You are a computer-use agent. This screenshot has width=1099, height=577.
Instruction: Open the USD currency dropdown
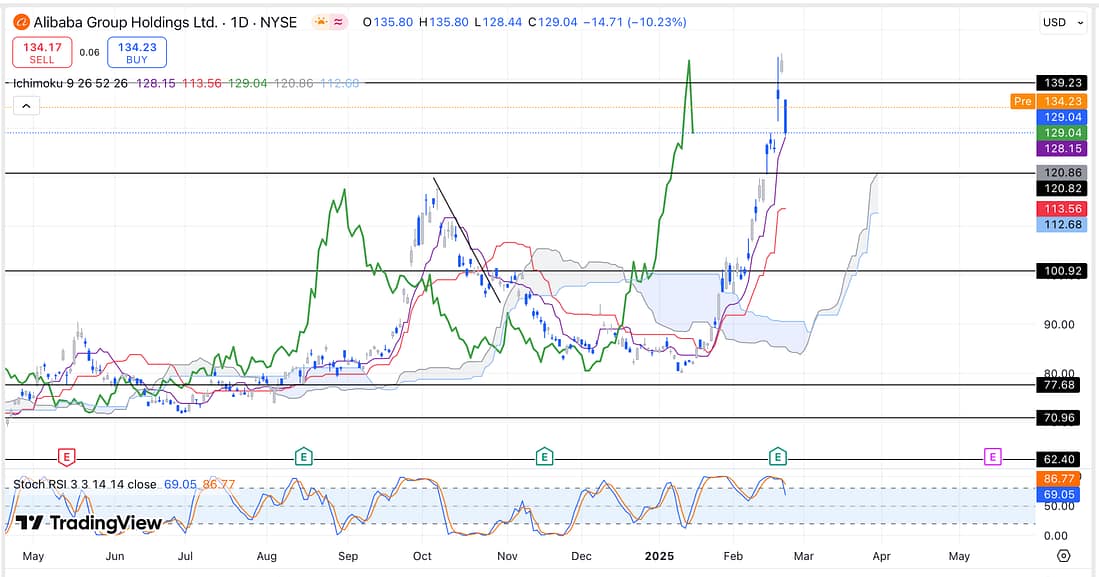pyautogui.click(x=1061, y=22)
